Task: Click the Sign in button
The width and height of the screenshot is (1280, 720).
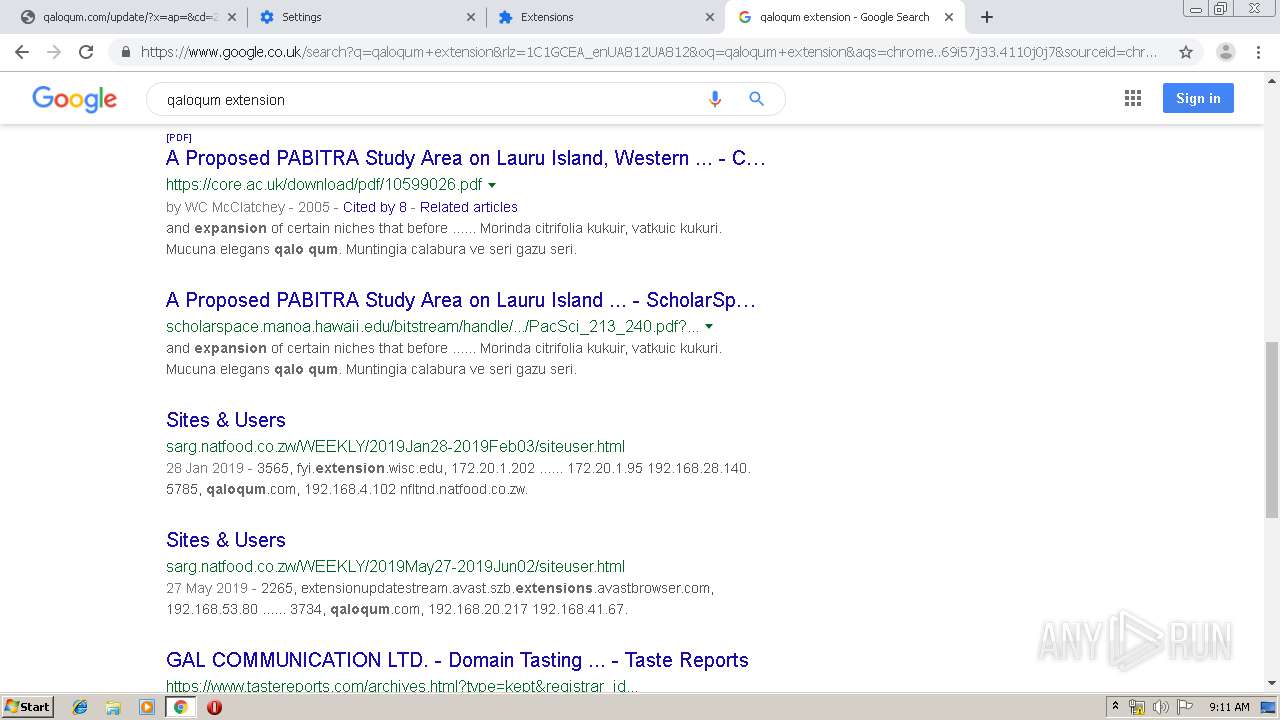Action: point(1198,98)
